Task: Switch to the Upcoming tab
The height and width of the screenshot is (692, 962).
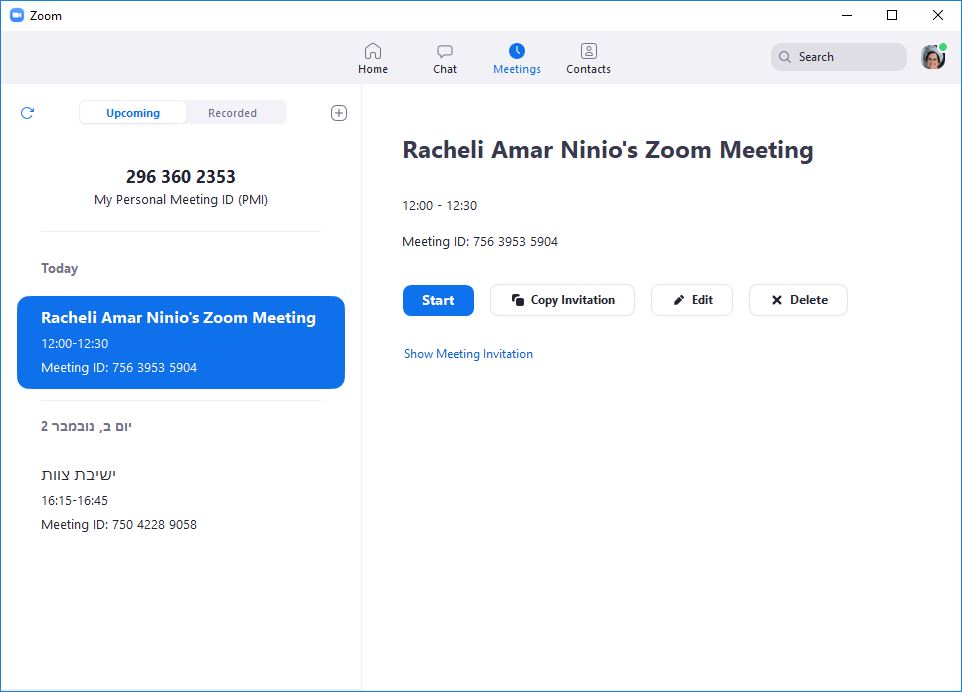Action: pos(133,113)
